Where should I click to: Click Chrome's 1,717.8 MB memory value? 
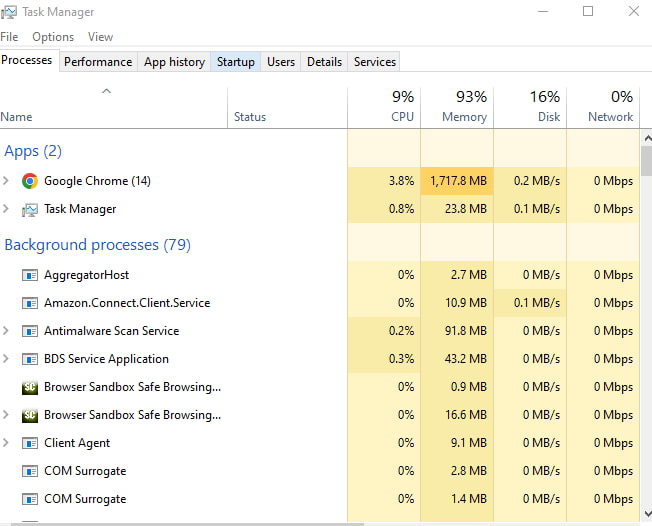click(x=458, y=181)
